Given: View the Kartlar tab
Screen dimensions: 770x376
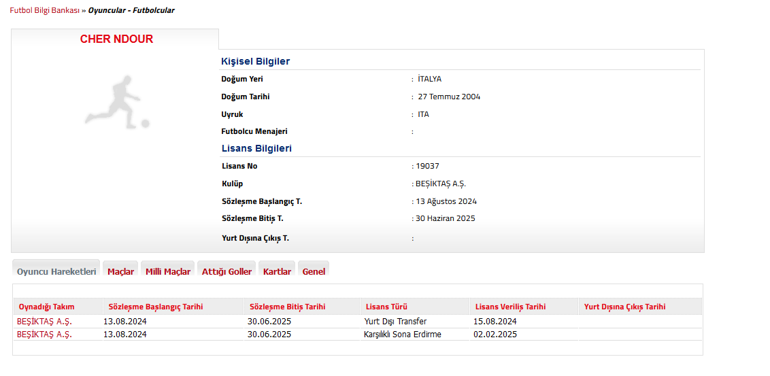Looking at the screenshot, I should [x=277, y=271].
